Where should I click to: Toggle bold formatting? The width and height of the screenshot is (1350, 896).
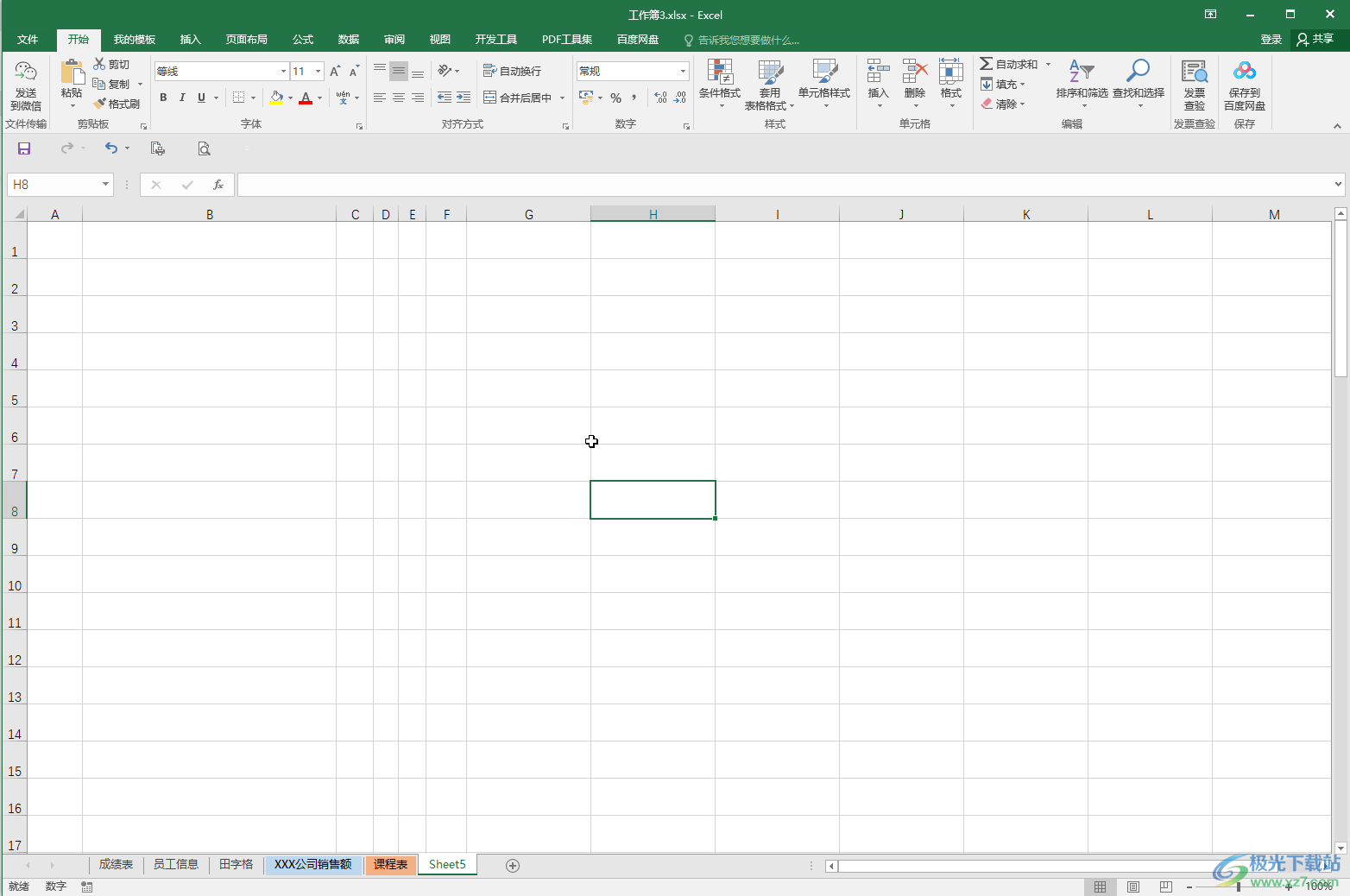(x=163, y=98)
